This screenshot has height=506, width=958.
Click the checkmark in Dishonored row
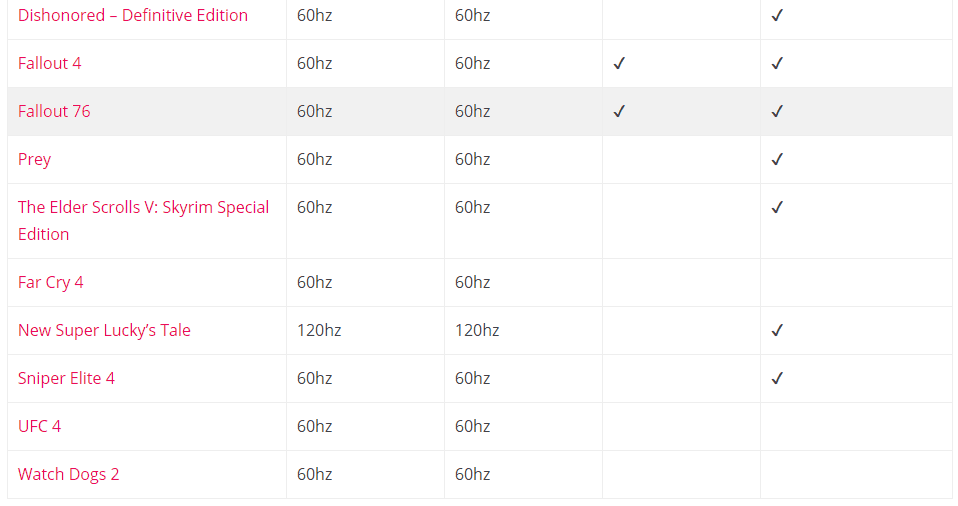[x=777, y=15]
